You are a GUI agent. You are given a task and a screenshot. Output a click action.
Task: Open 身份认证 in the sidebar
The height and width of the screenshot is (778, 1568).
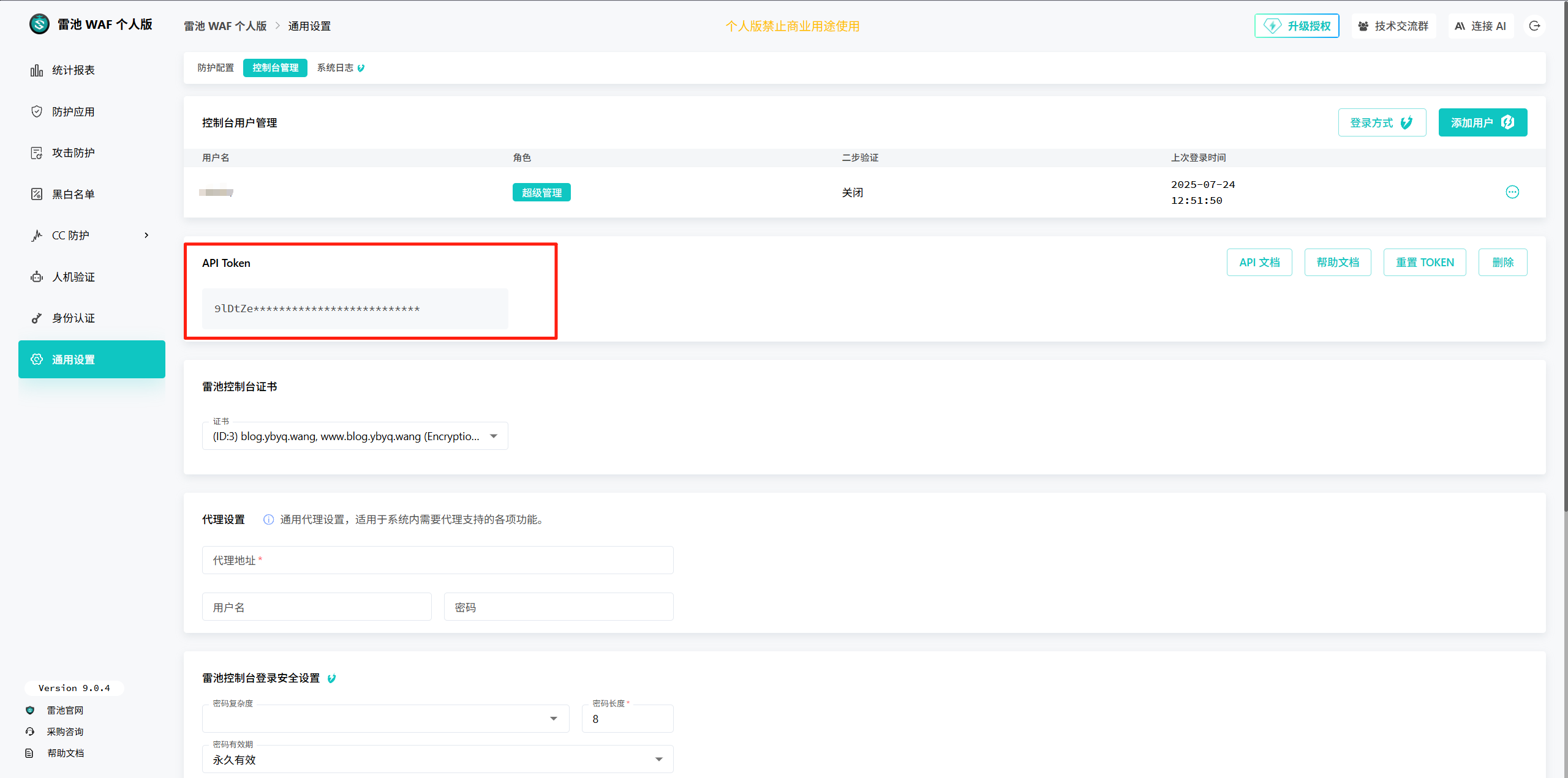click(x=92, y=318)
